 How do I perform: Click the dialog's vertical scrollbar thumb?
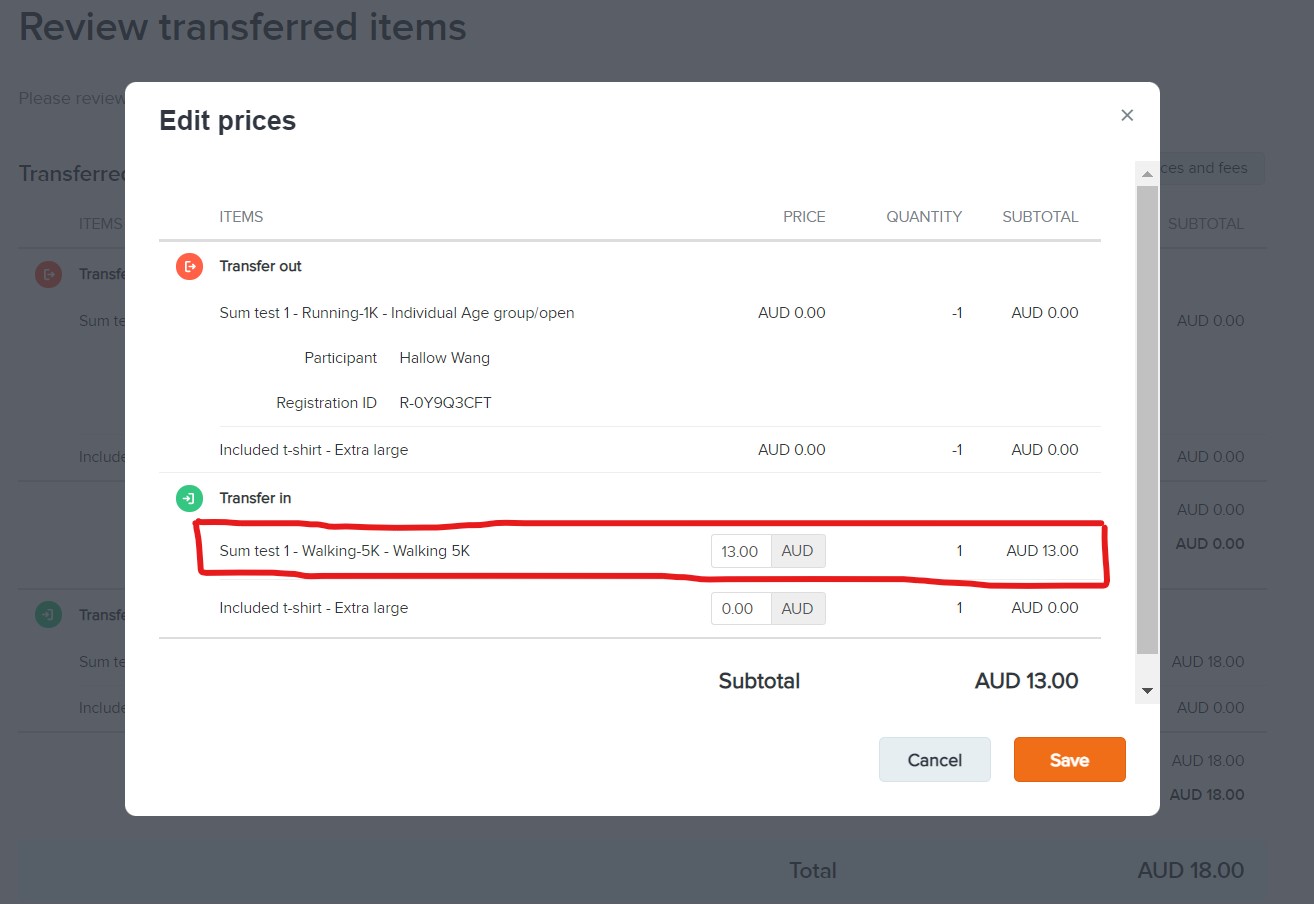tap(1147, 420)
